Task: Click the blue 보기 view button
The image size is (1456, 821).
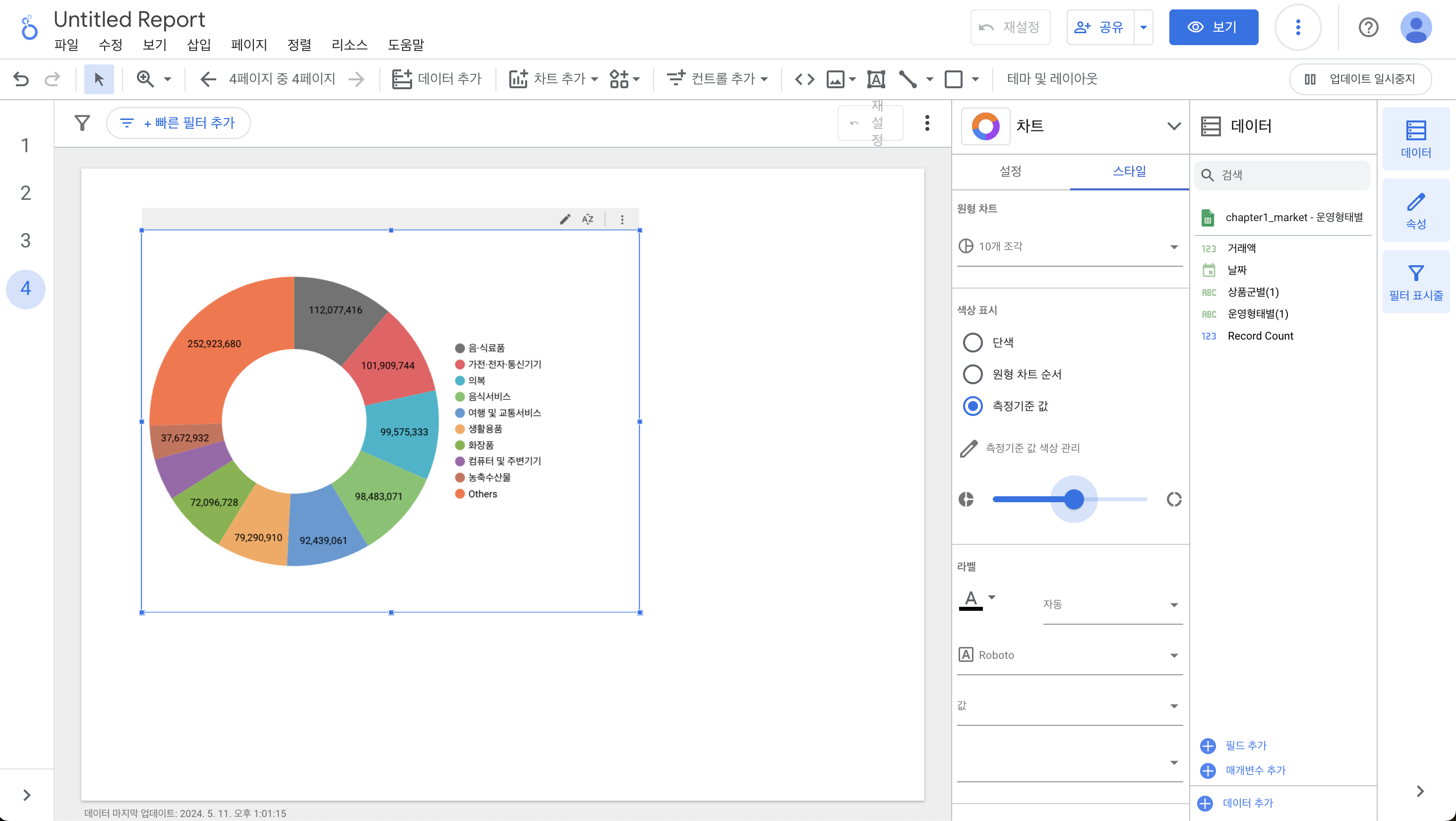Action: pyautogui.click(x=1213, y=27)
